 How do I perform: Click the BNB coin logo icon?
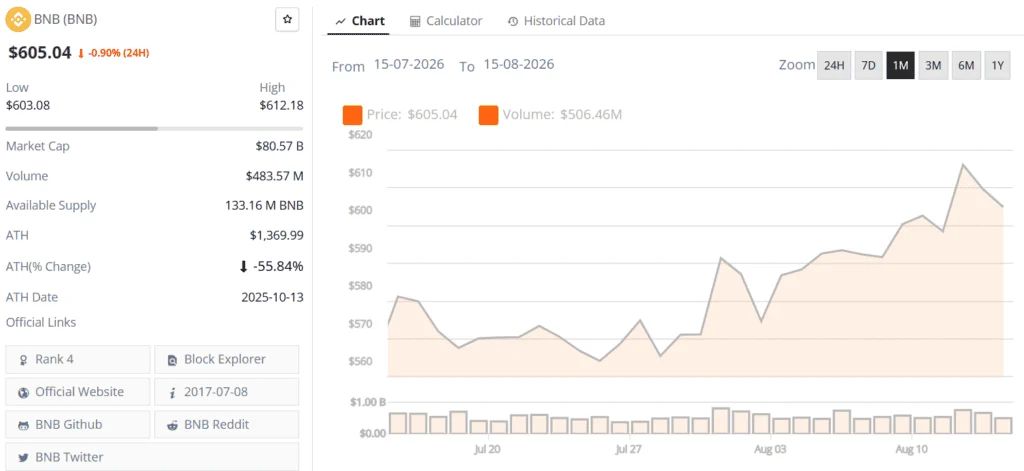click(18, 20)
